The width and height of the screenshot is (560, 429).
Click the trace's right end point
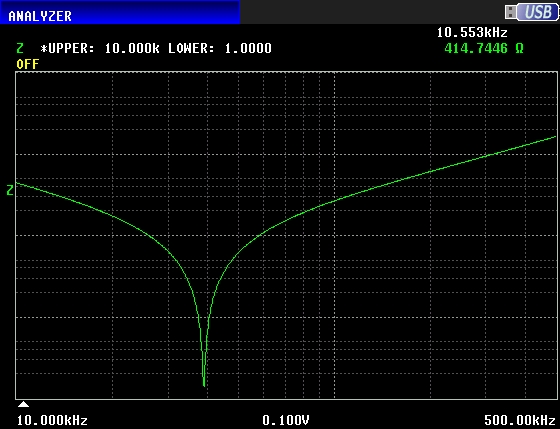555,137
